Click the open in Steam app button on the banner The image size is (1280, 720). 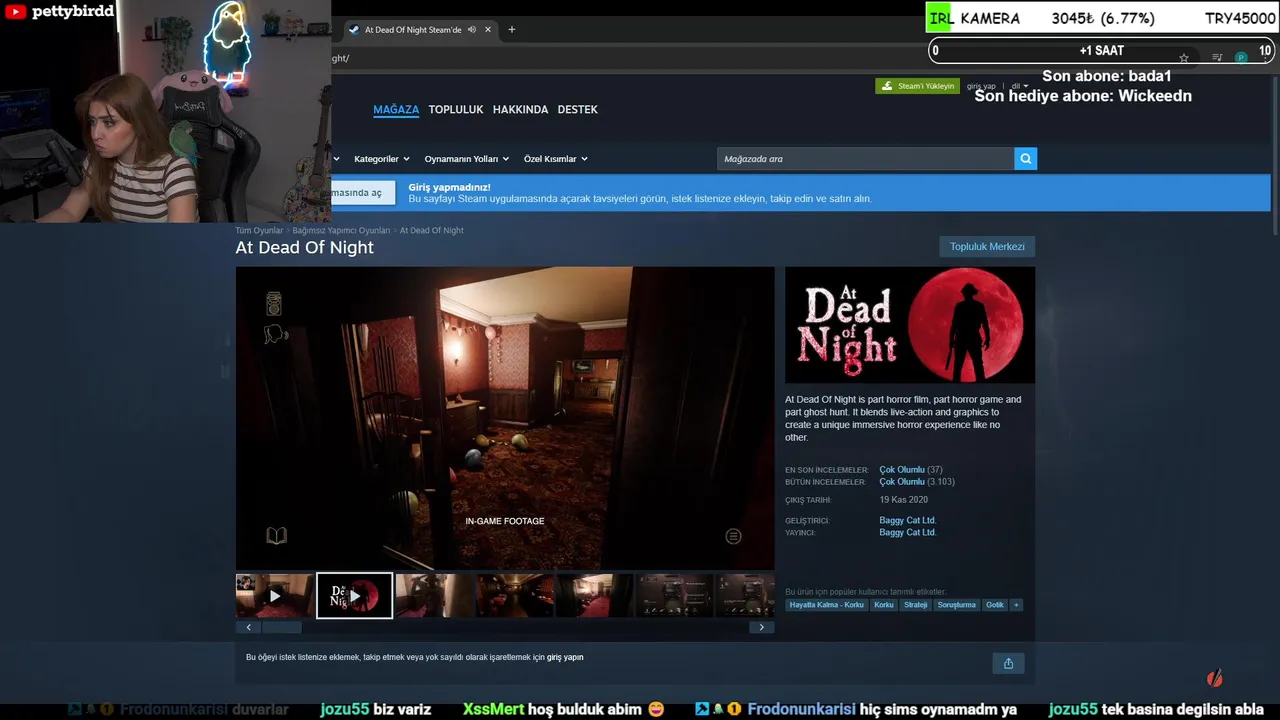tap(363, 193)
